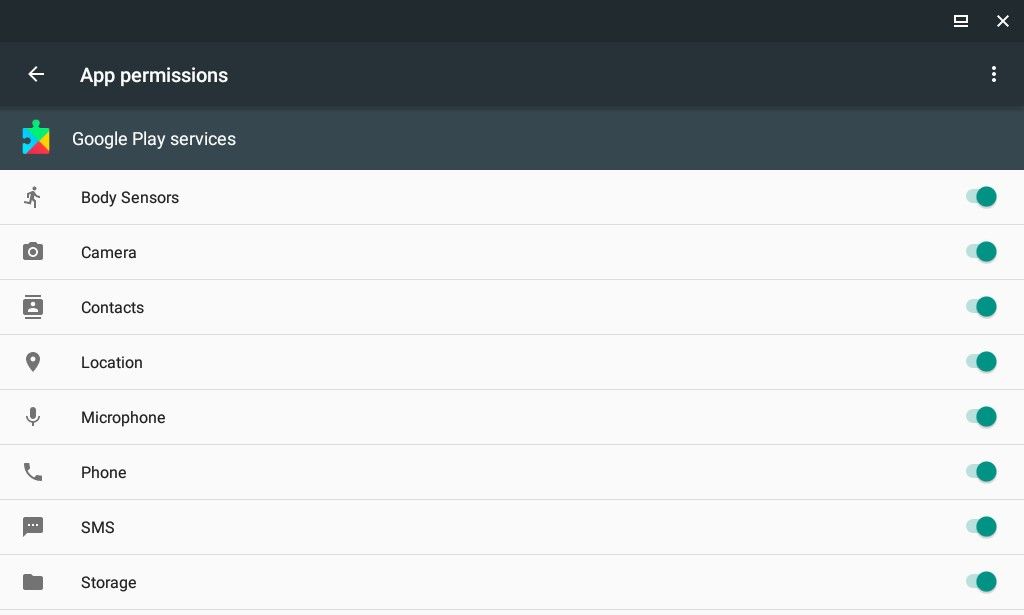Disable Microphone access

click(982, 417)
